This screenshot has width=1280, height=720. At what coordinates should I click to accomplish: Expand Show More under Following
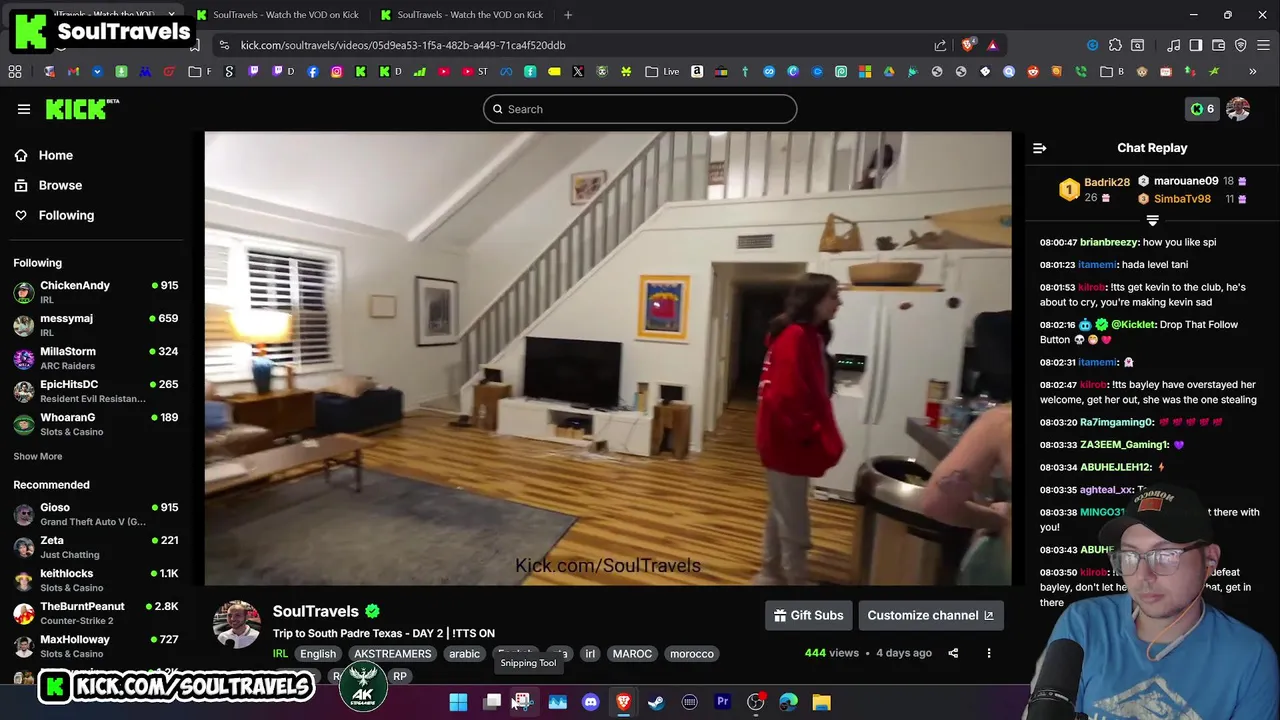(38, 456)
